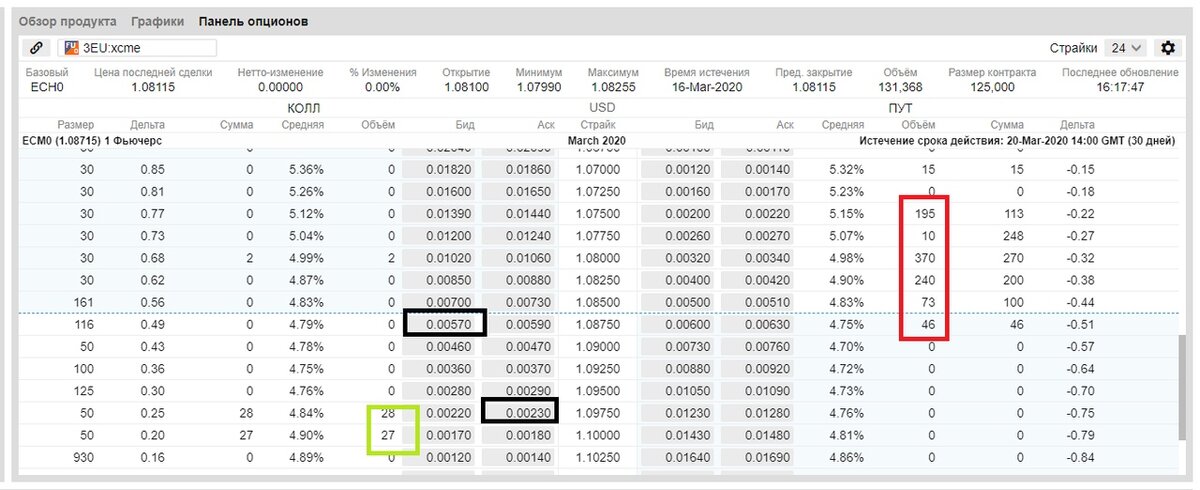Switch to the Графики tab

157,21
